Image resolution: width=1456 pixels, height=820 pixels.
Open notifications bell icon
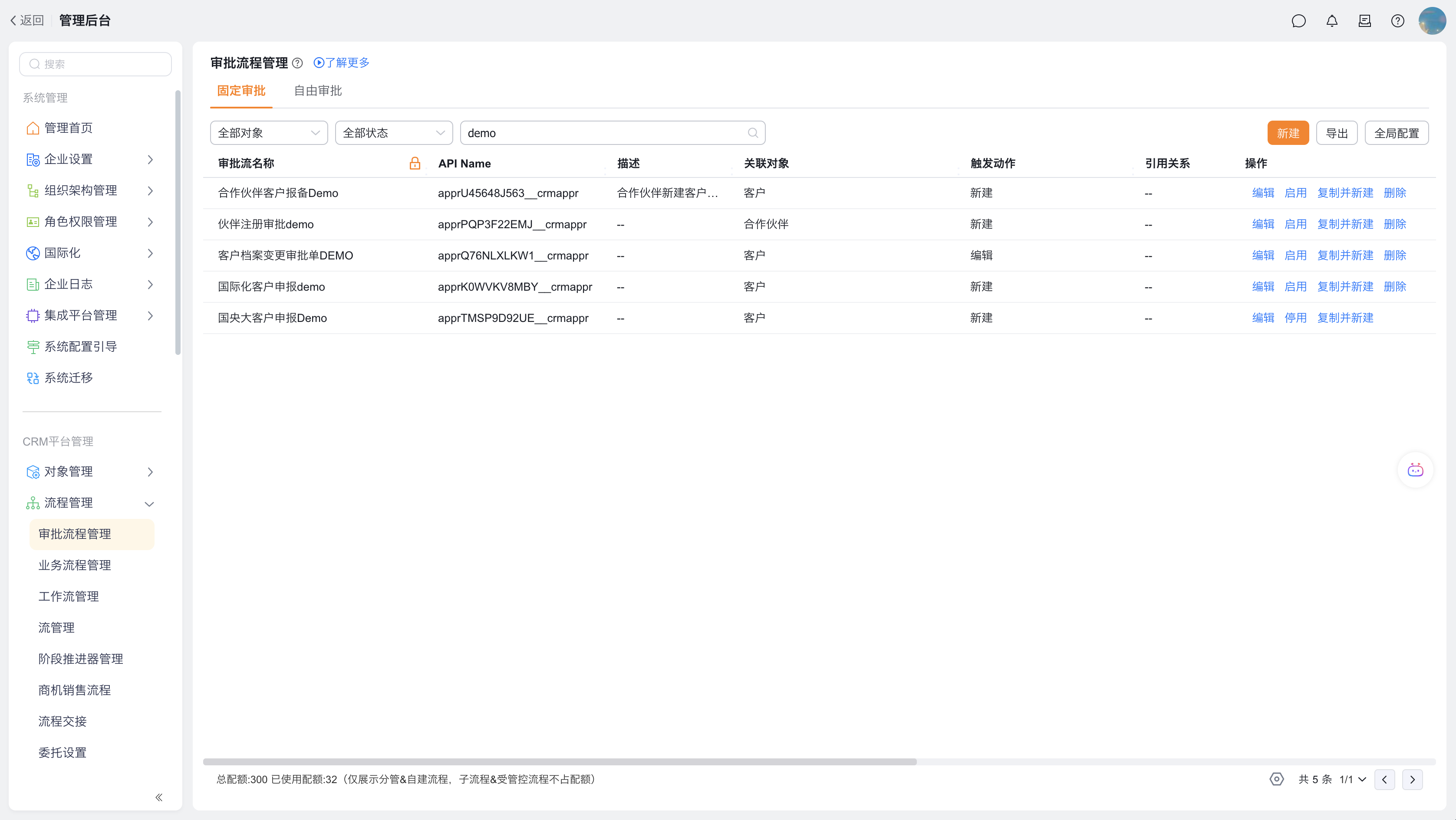click(1332, 21)
